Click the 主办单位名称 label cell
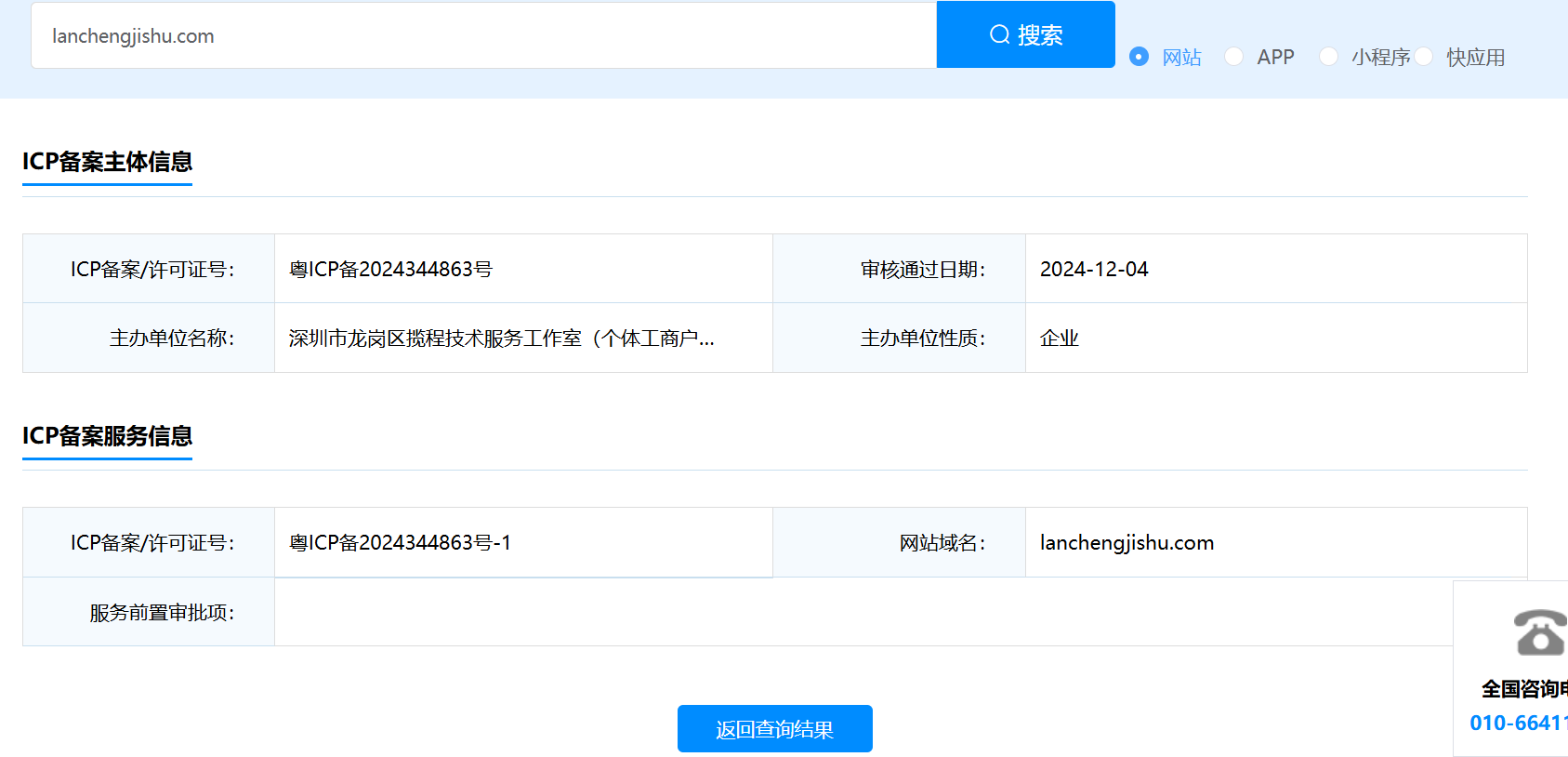Viewport: 1568px width, 757px height. pyautogui.click(x=149, y=338)
